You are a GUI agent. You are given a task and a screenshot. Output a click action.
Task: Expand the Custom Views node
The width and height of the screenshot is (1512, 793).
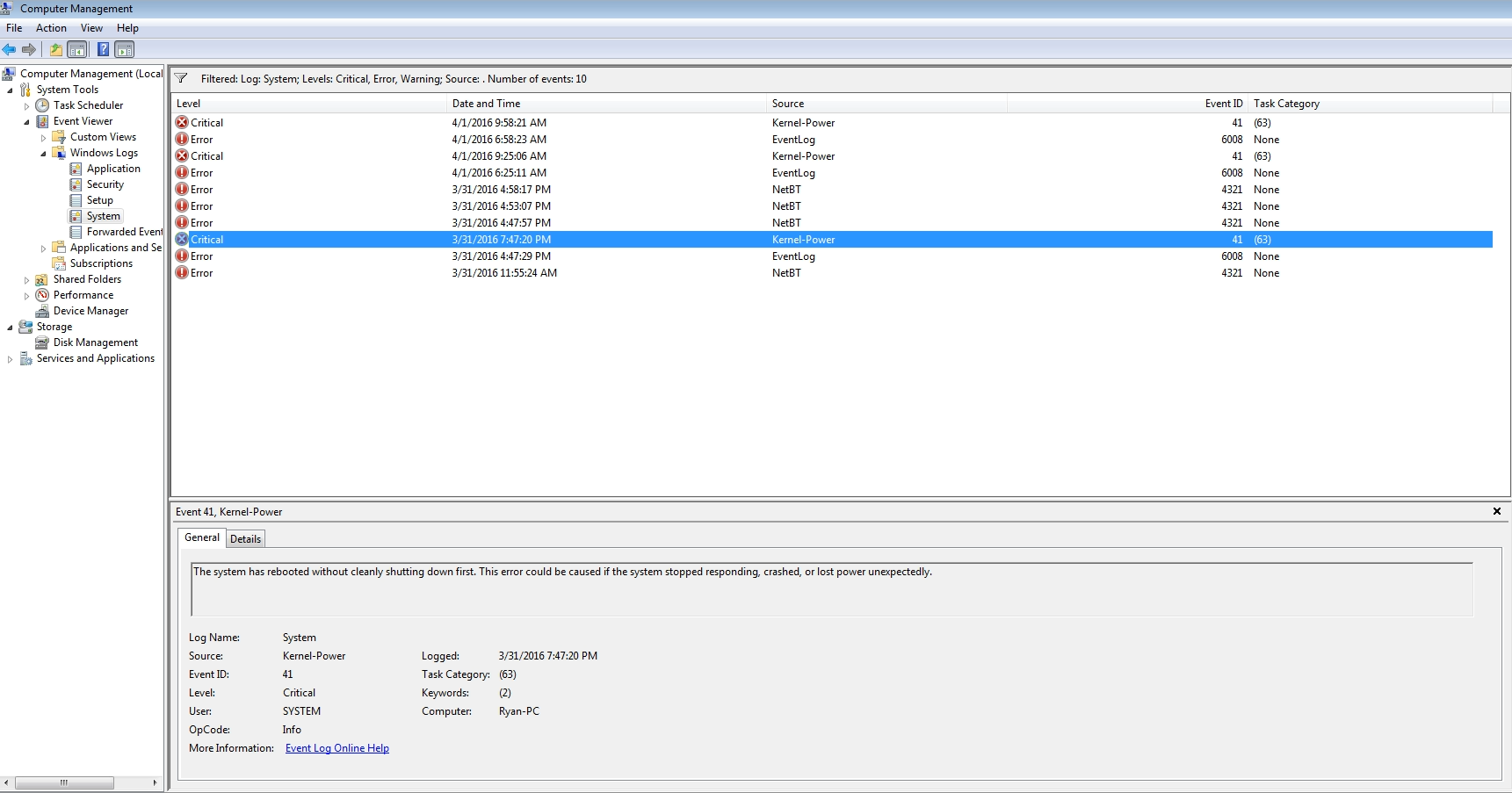[x=43, y=138]
